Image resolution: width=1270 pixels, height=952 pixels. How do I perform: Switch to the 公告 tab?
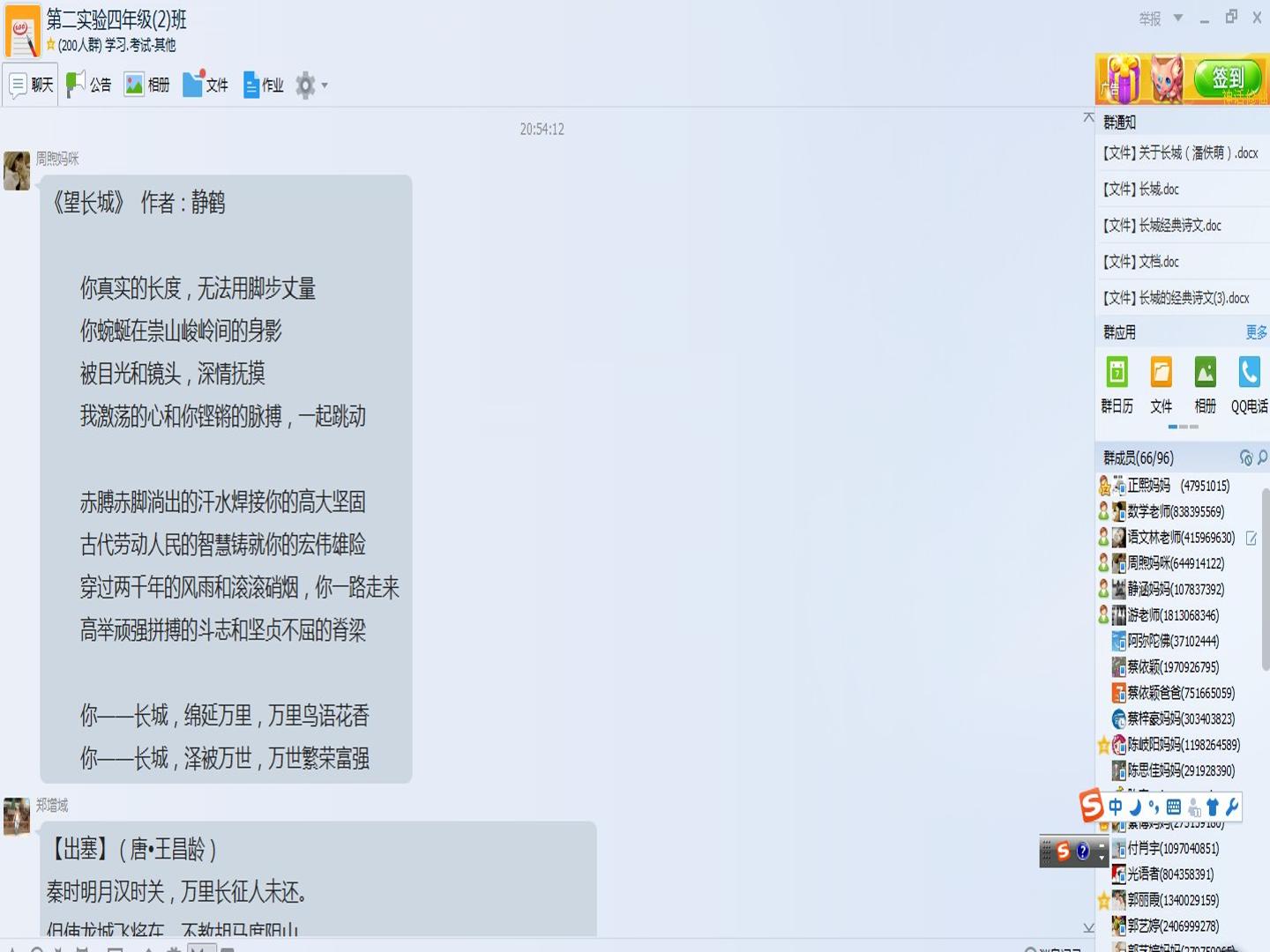tap(89, 85)
